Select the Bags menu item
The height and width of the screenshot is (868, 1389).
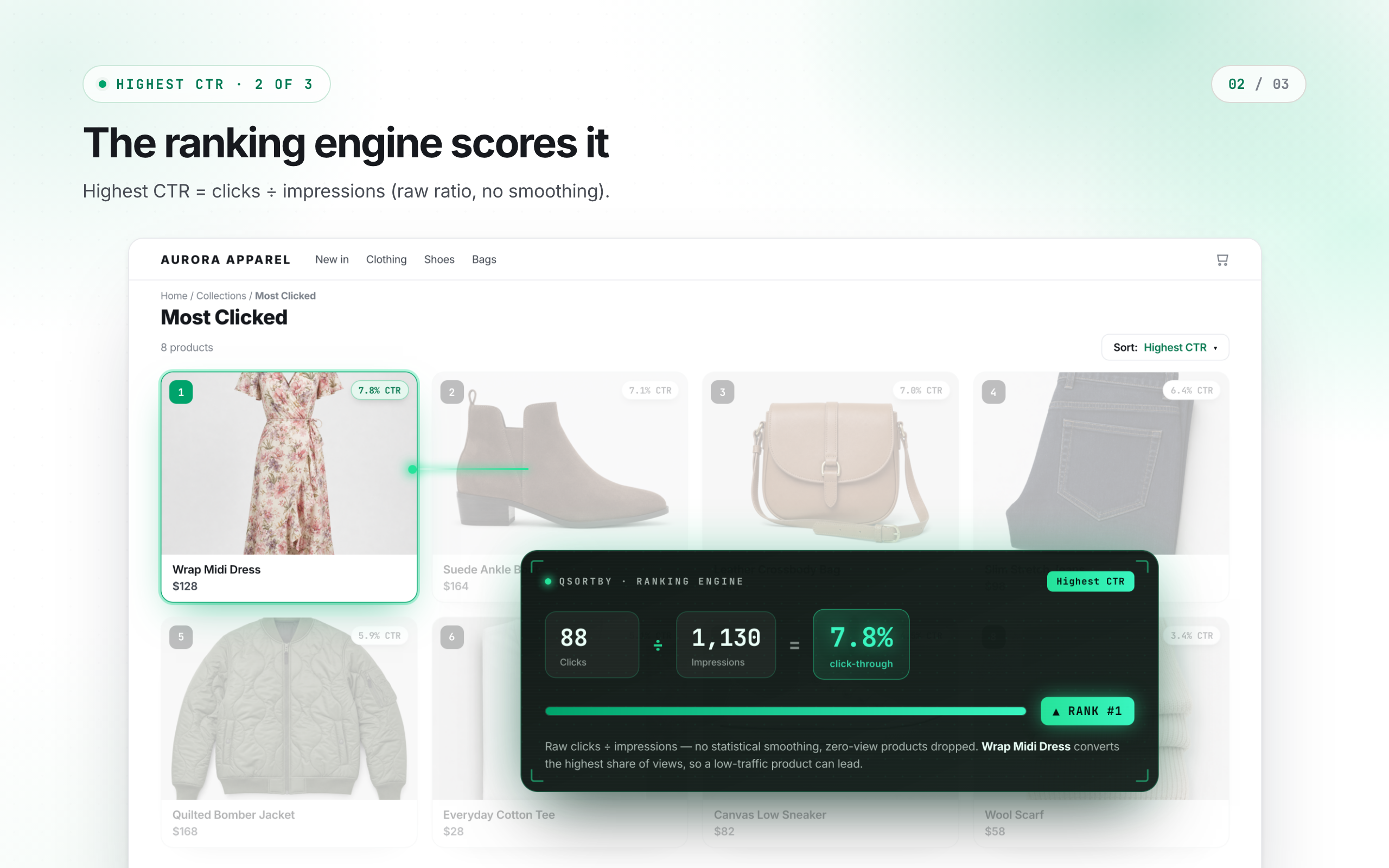click(484, 259)
